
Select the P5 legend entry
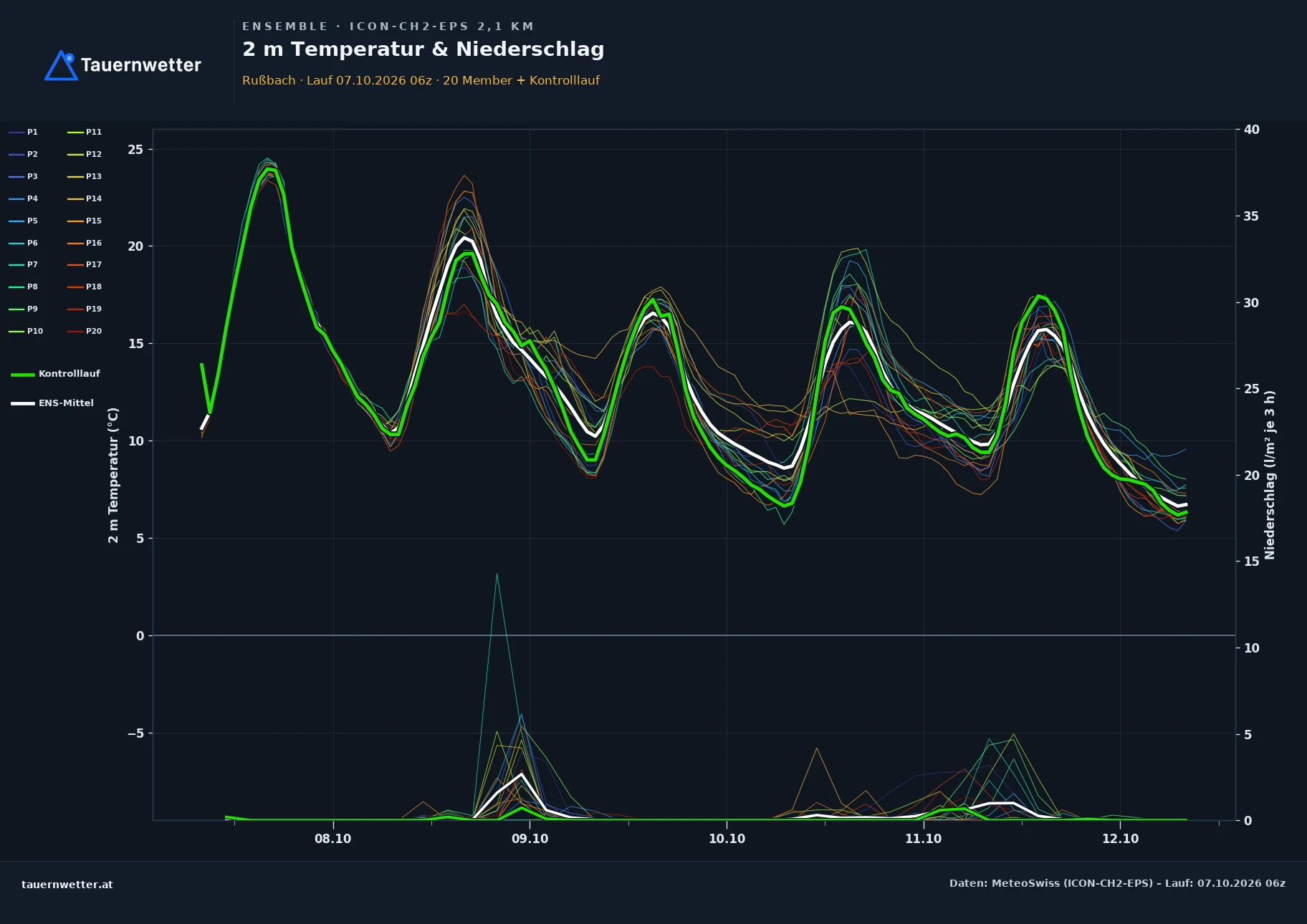point(24,221)
